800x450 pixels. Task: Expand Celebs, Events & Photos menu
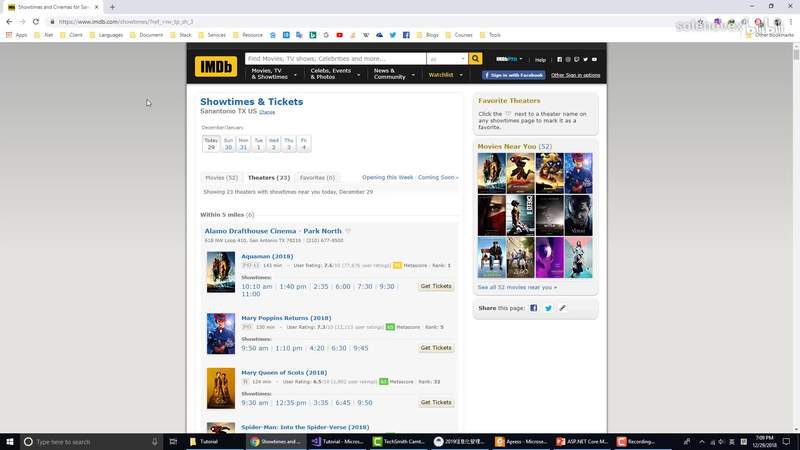click(335, 74)
